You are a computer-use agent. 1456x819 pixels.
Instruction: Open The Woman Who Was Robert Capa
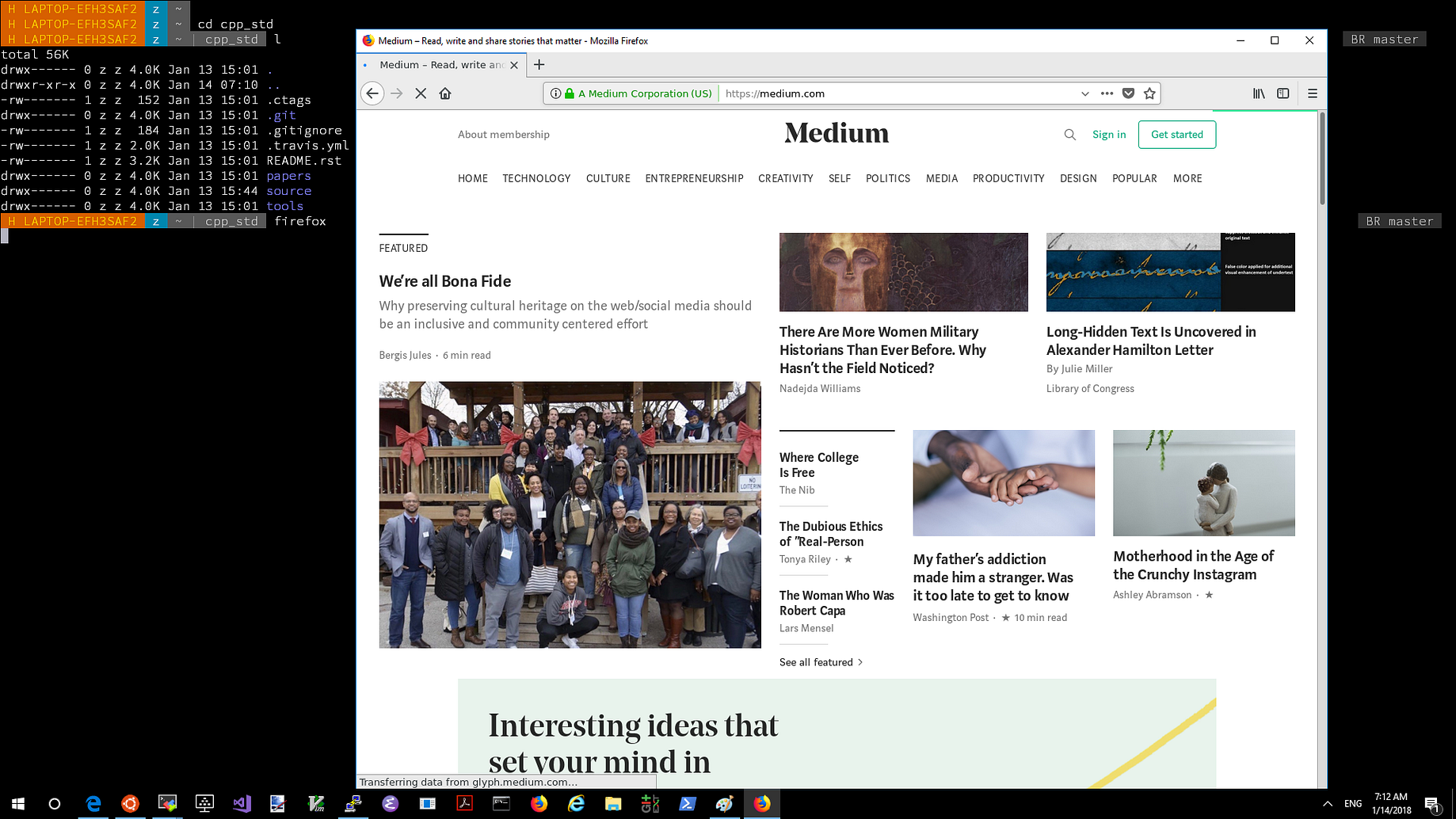pyautogui.click(x=837, y=603)
